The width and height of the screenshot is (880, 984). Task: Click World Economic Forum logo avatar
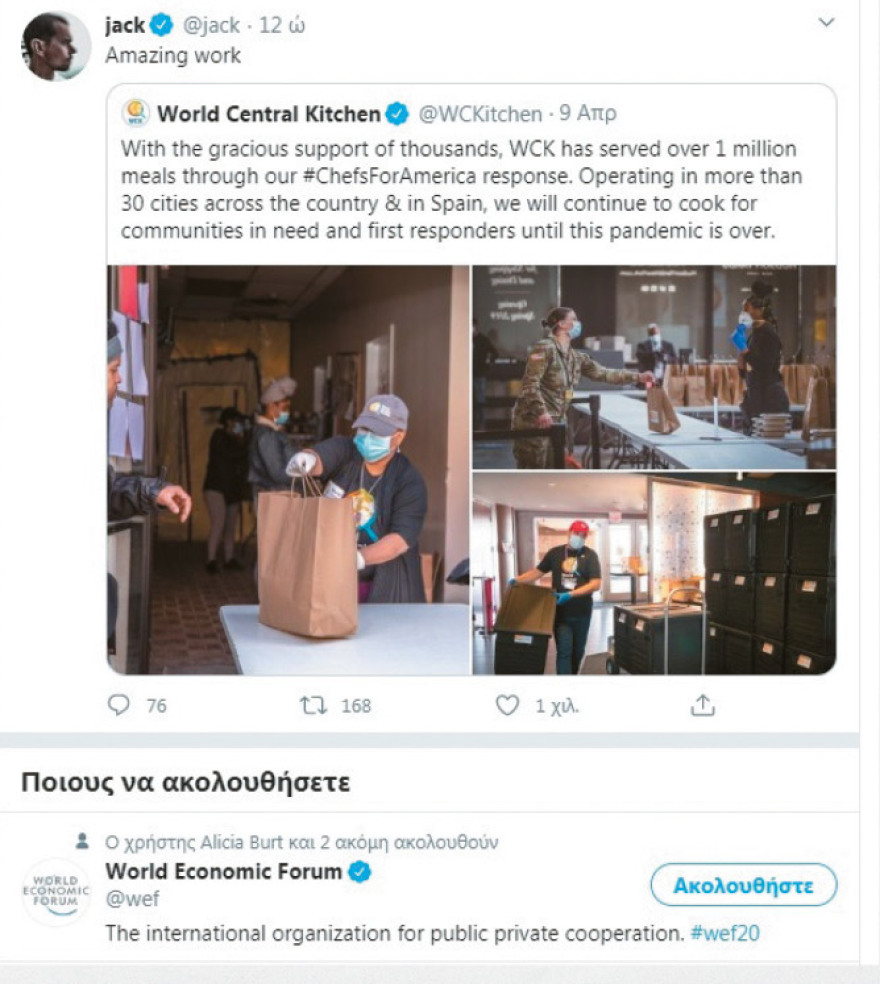[x=56, y=891]
